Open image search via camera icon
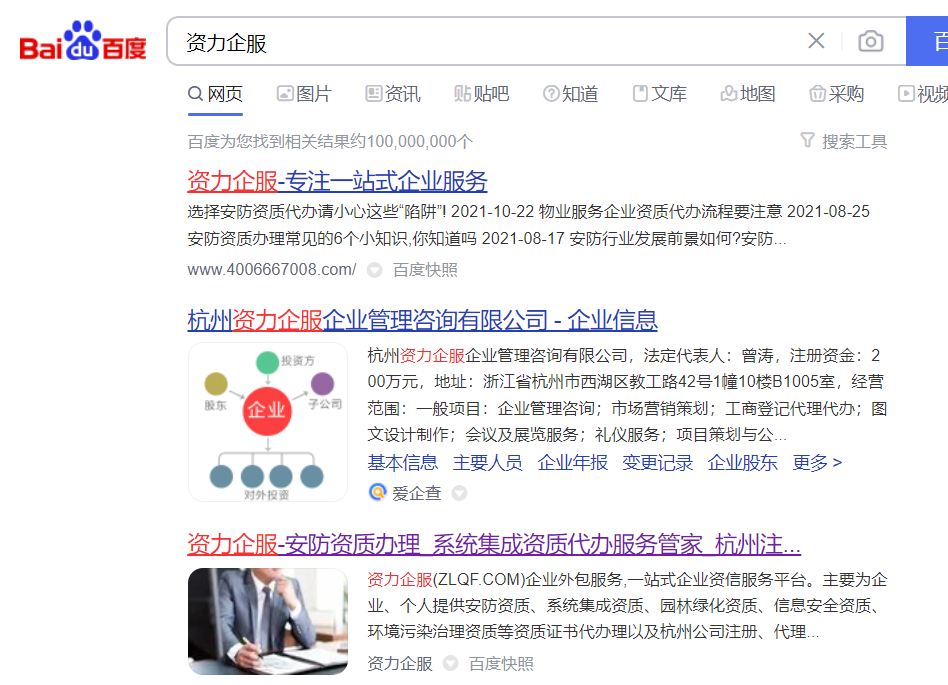Screen dimensions: 948x685 pos(871,41)
